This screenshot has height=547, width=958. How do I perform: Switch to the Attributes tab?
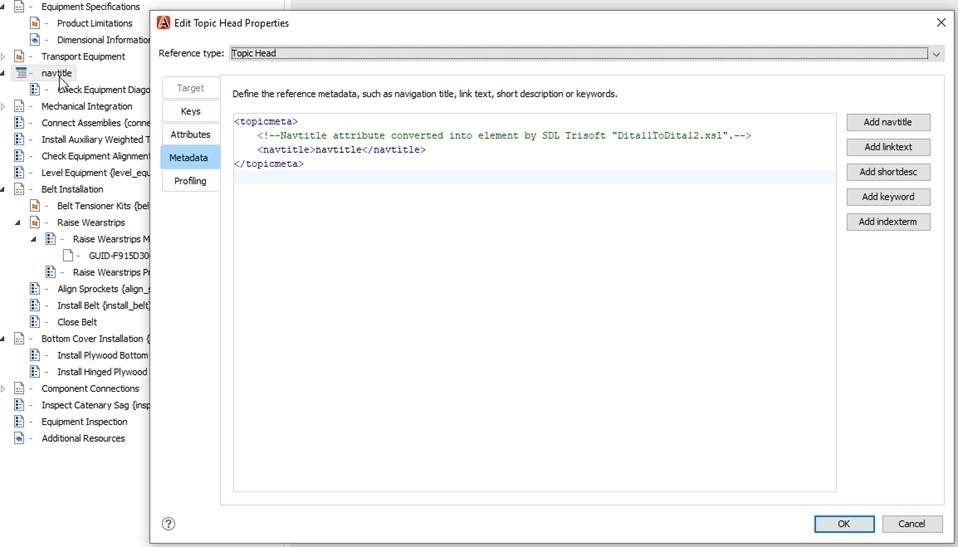[190, 134]
